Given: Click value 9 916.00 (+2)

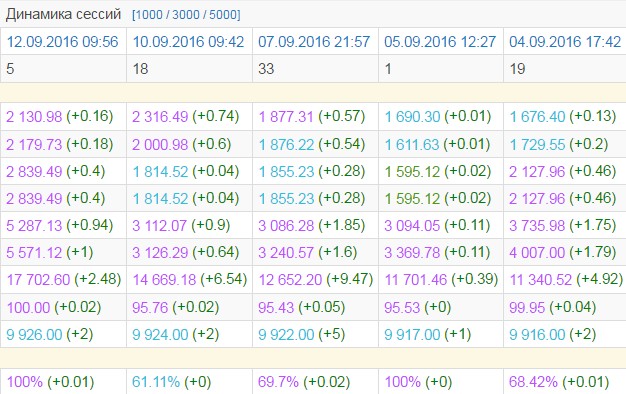Looking at the screenshot, I should (x=553, y=335).
